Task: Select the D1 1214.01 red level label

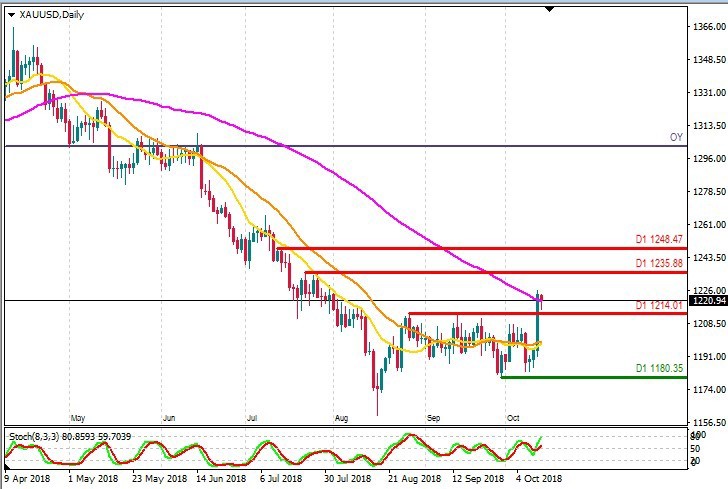Action: [659, 305]
